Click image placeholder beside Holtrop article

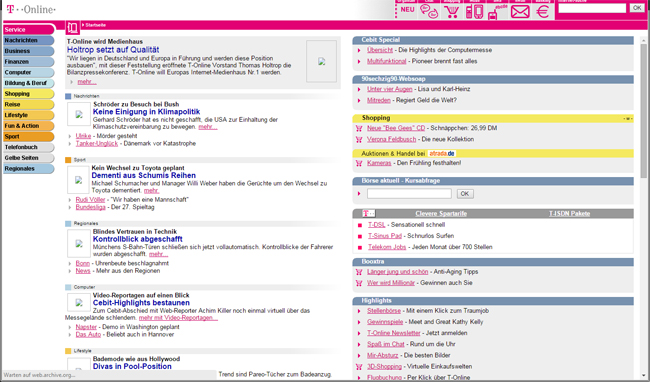[321, 61]
